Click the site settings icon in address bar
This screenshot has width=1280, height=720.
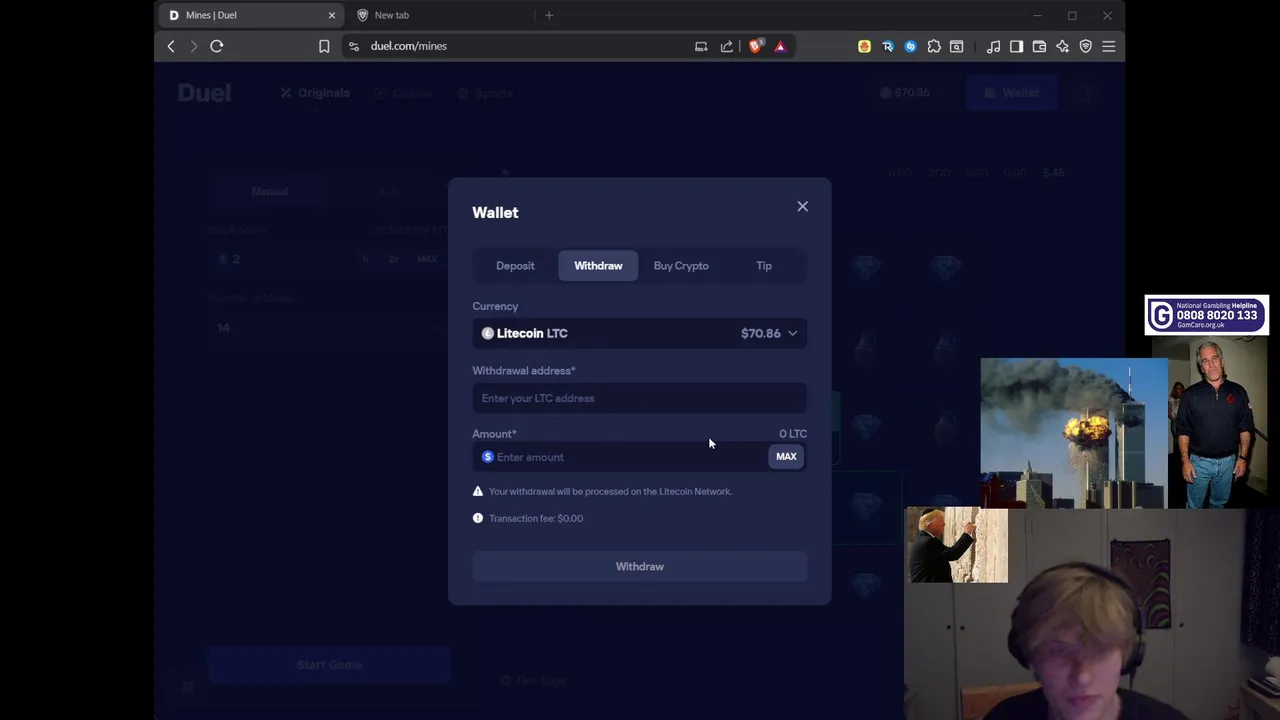pyautogui.click(x=354, y=46)
